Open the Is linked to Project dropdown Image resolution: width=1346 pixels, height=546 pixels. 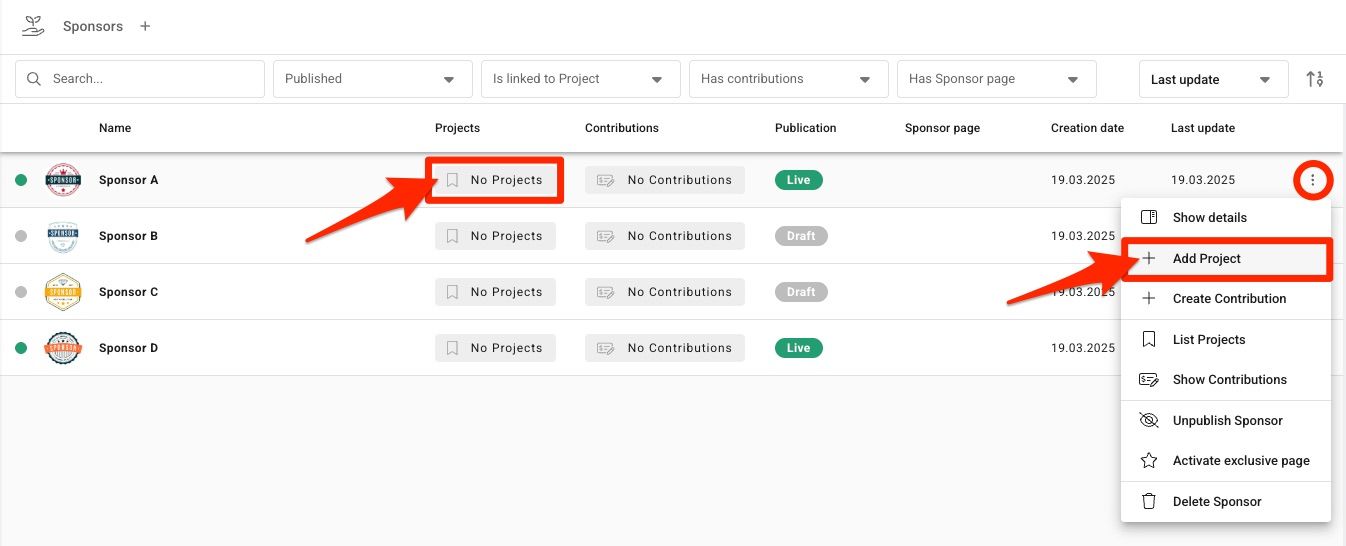tap(581, 79)
